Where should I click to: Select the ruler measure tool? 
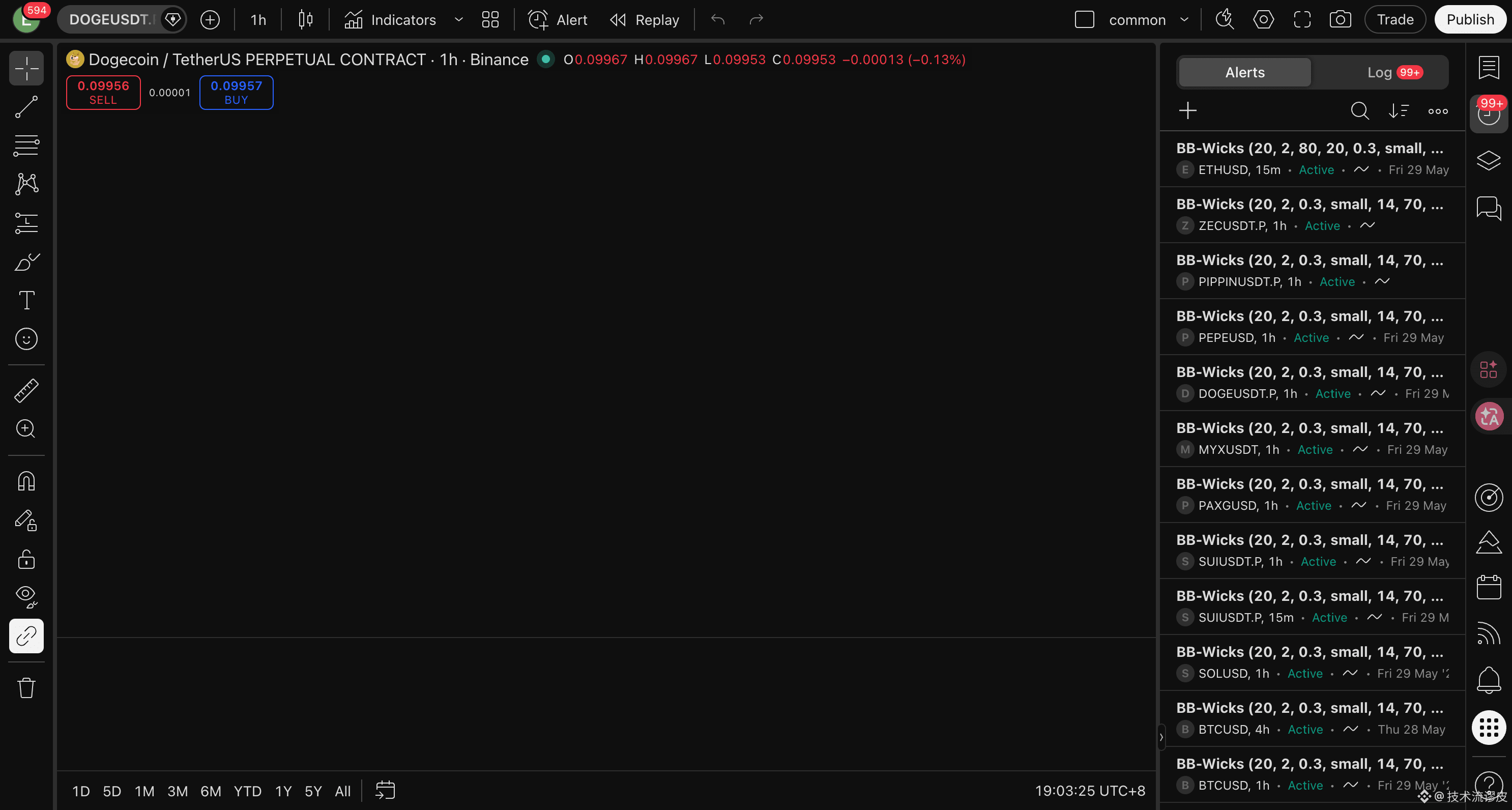(26, 390)
